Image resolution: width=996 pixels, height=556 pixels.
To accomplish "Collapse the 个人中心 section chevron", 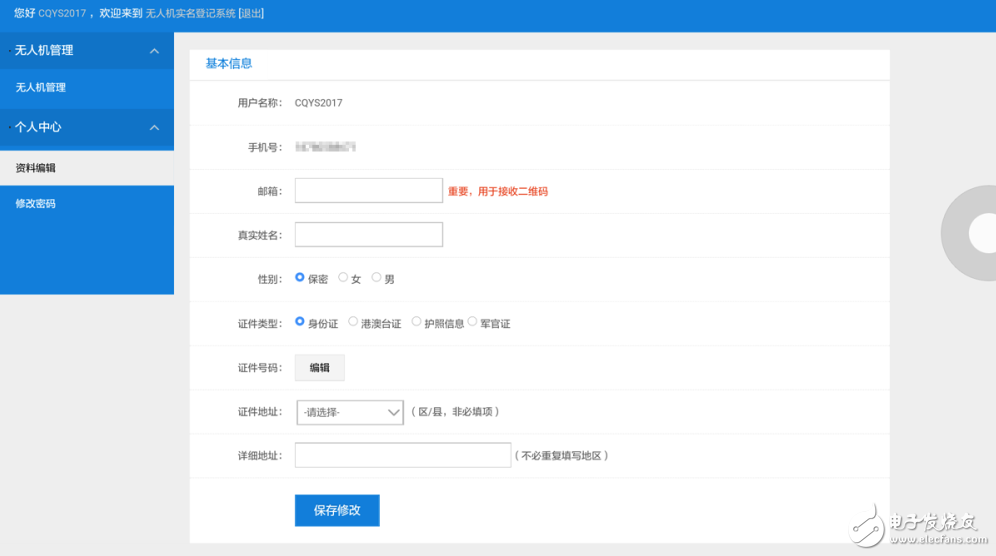I will point(154,128).
